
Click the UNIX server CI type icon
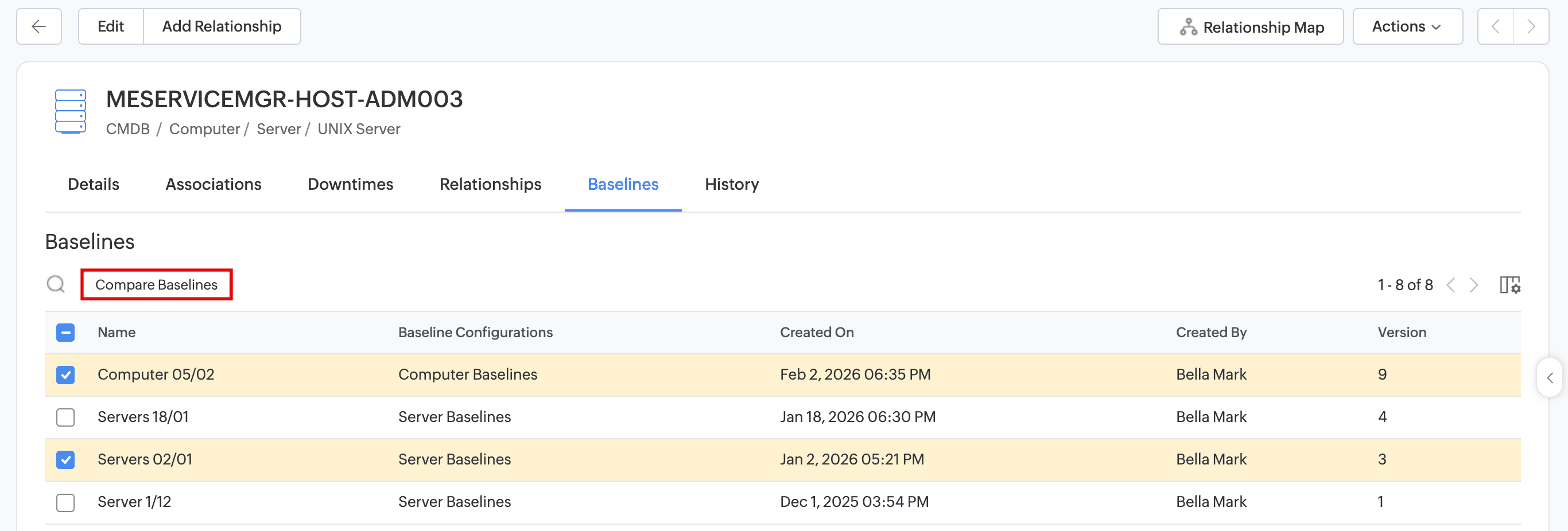(71, 111)
